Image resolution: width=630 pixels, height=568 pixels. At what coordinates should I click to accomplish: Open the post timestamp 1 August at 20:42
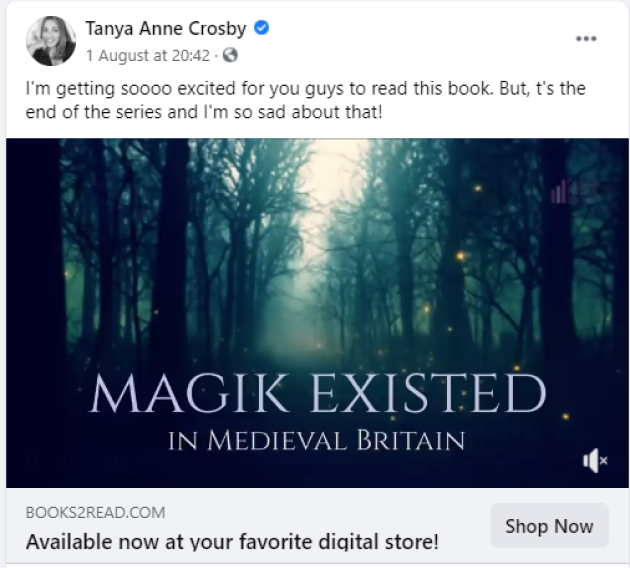[x=148, y=55]
